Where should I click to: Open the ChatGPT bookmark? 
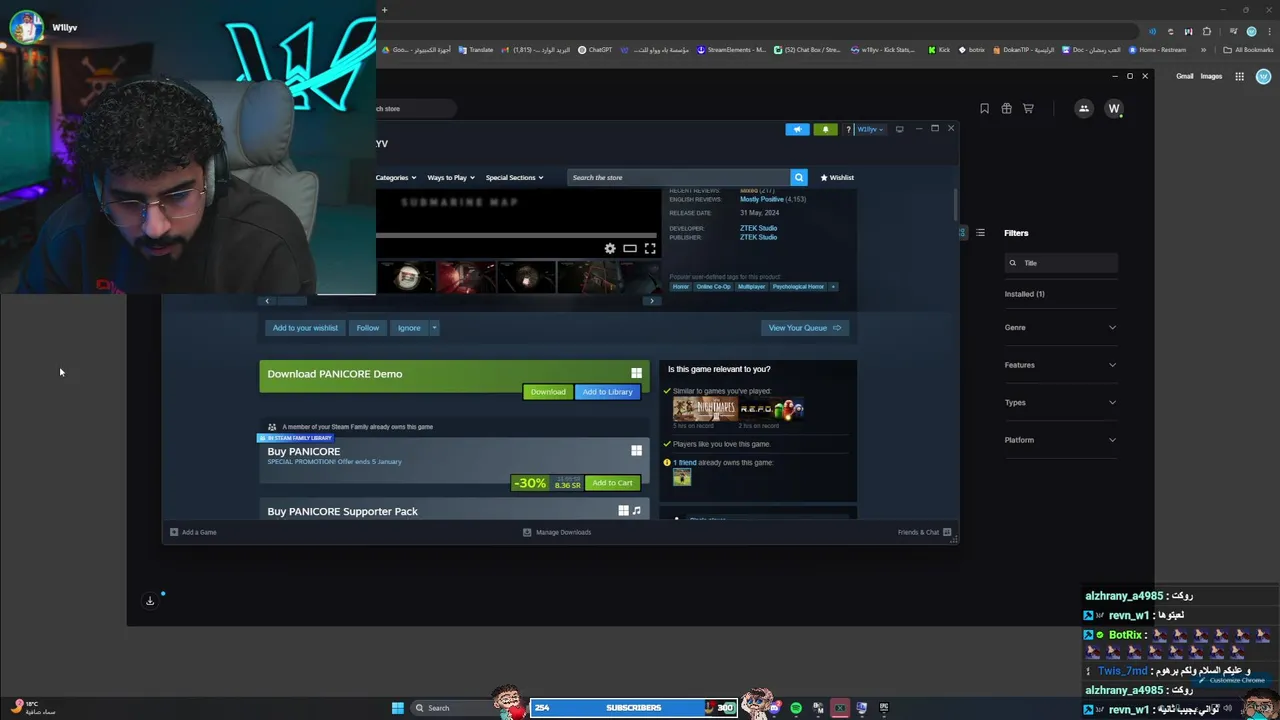595,50
